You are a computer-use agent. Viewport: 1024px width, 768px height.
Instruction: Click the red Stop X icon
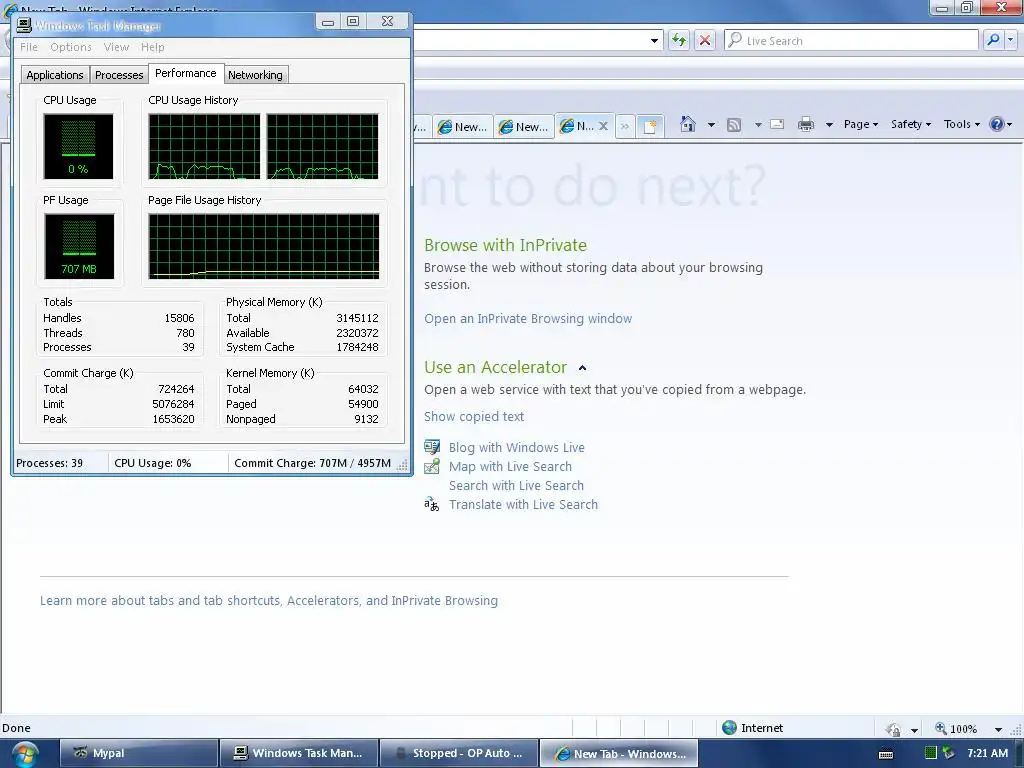(x=705, y=40)
